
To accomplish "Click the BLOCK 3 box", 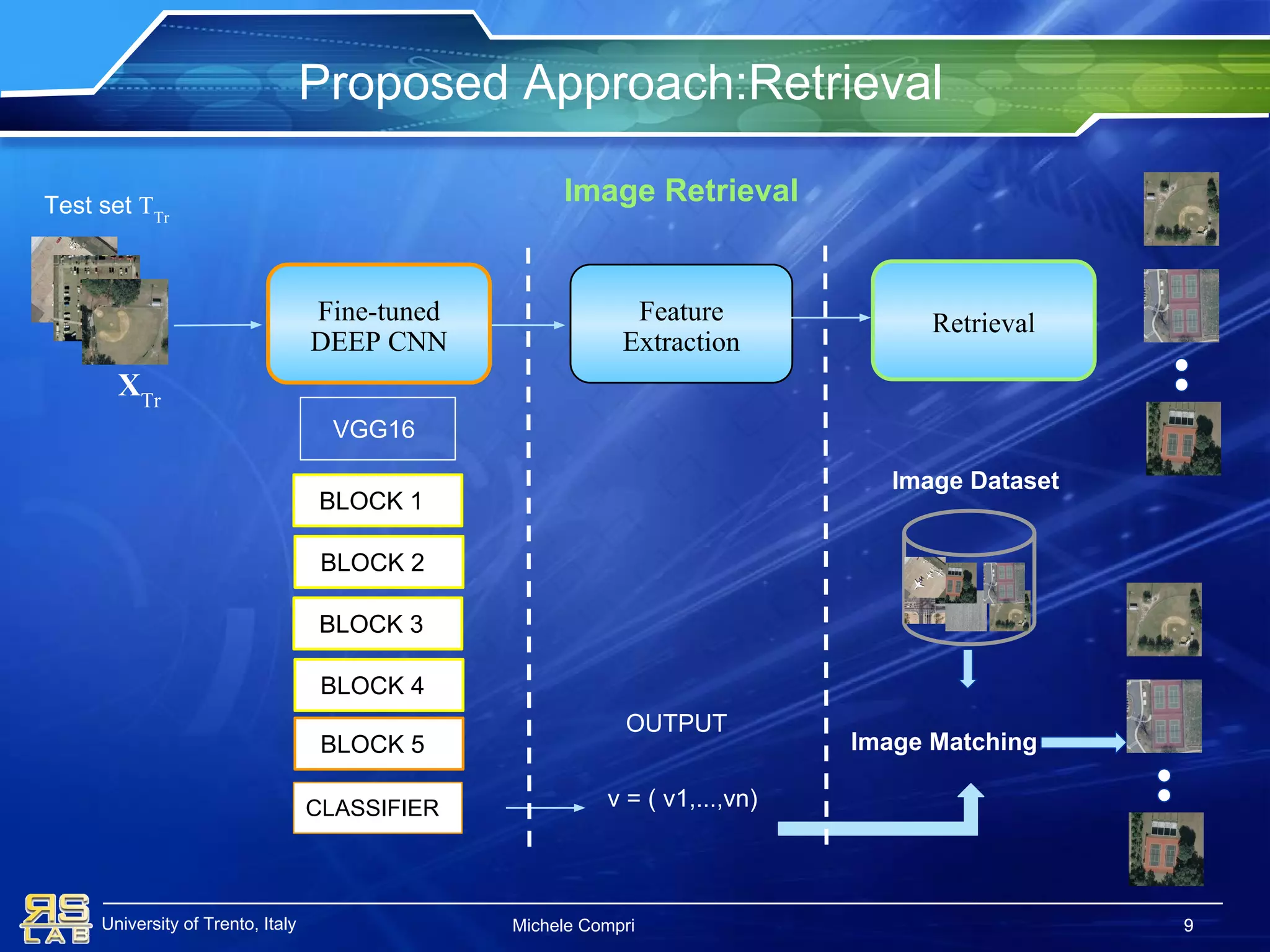I will click(x=378, y=624).
